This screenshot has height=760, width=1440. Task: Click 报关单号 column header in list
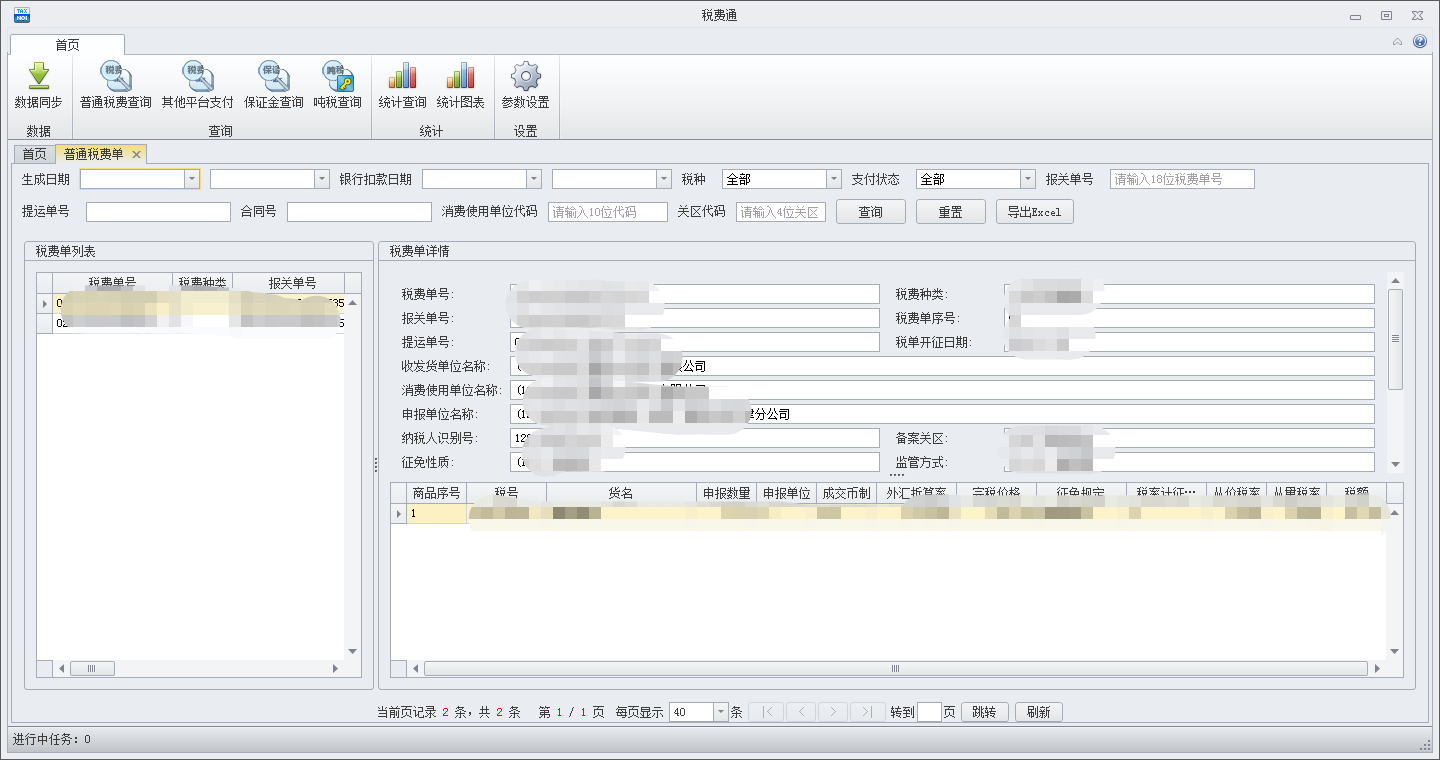289,283
